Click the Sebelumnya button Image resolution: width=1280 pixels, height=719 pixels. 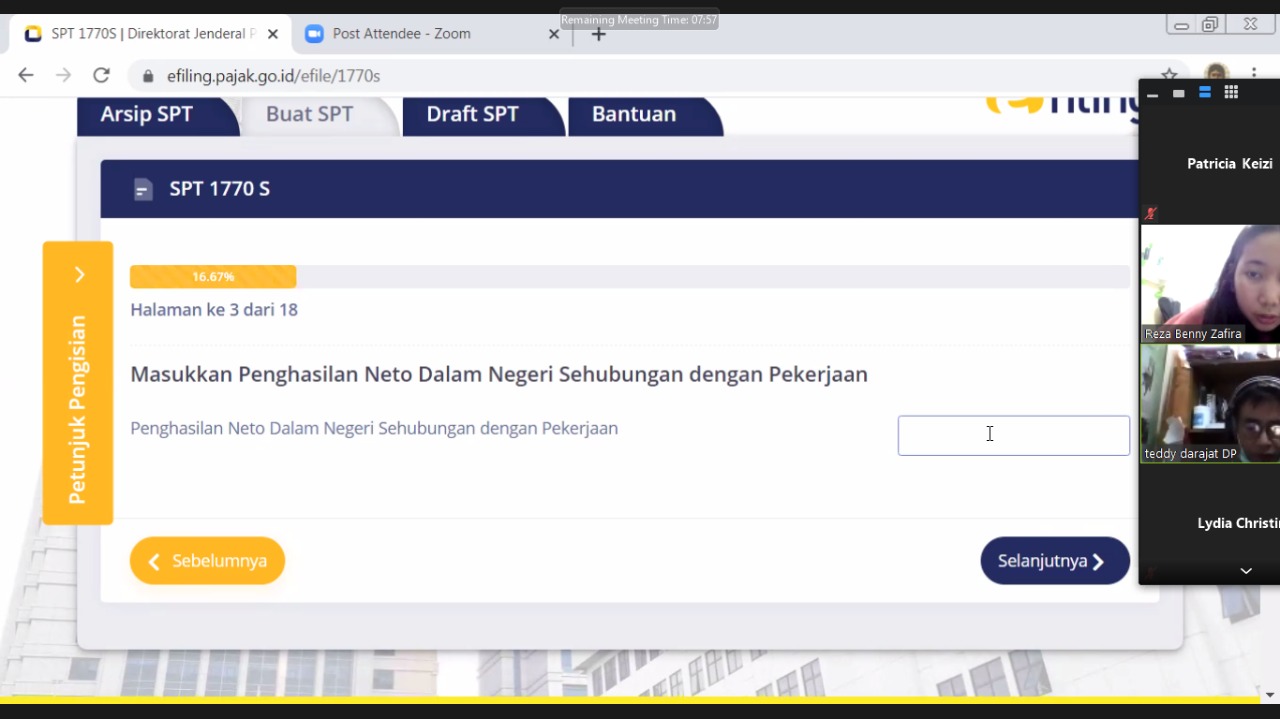click(207, 561)
